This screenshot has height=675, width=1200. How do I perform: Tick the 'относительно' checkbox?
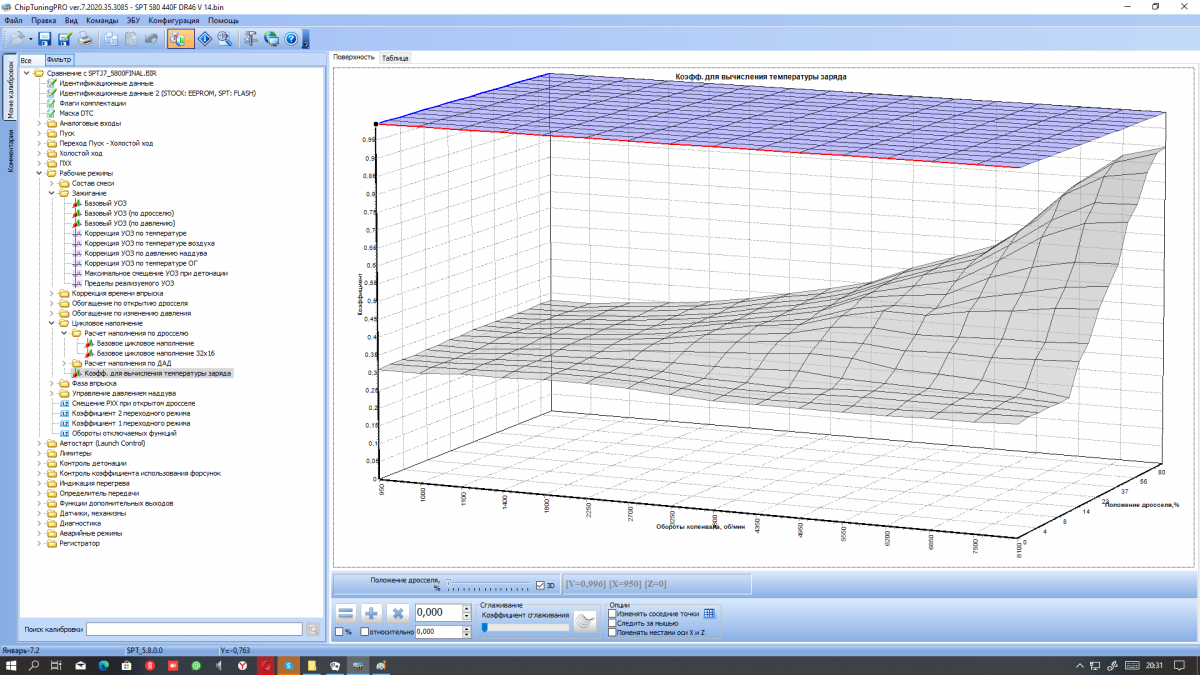pyautogui.click(x=364, y=632)
